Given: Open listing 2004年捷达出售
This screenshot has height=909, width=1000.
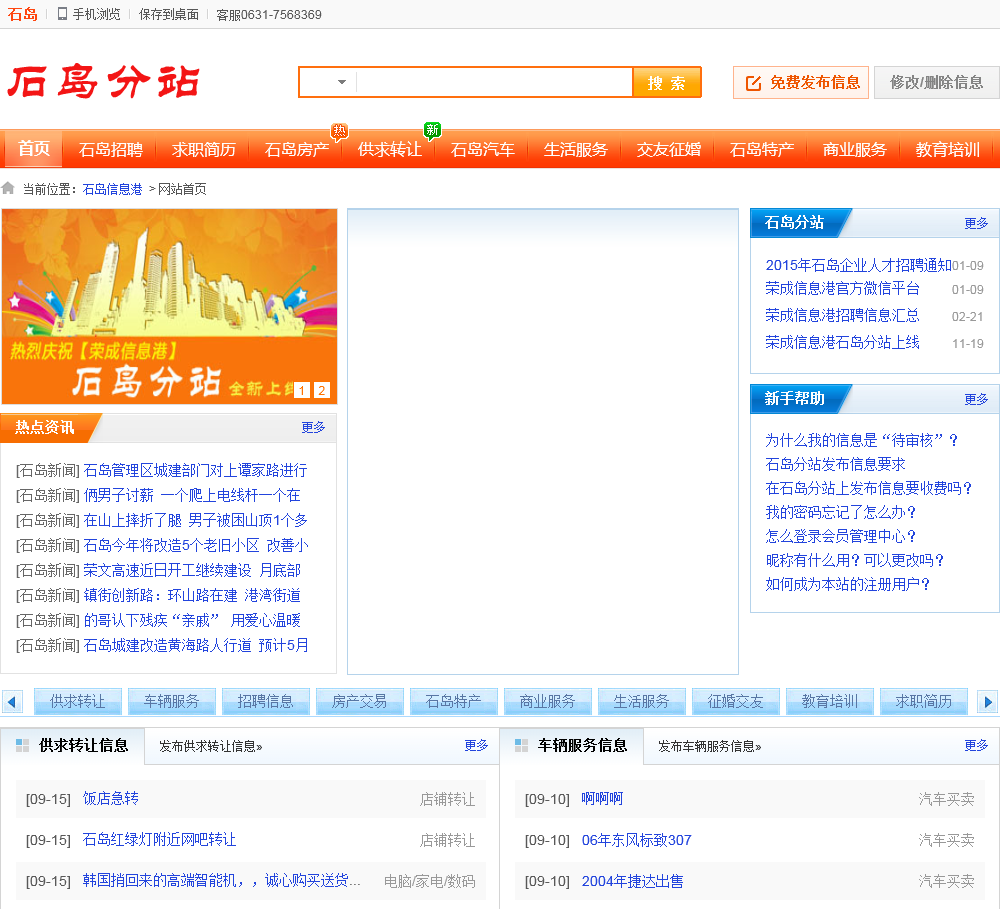Looking at the screenshot, I should 632,881.
